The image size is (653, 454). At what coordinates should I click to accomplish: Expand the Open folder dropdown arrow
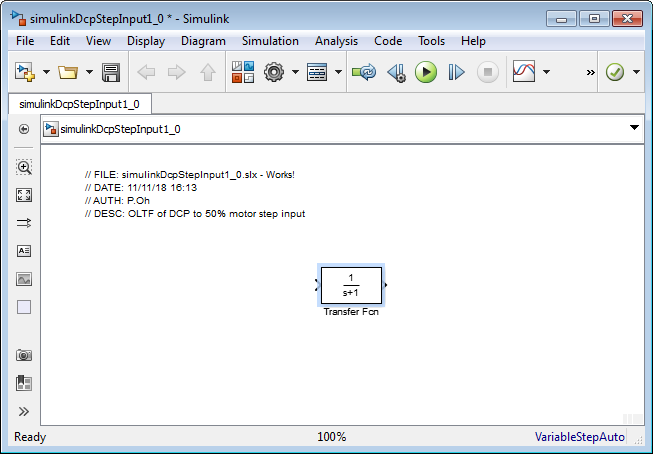(x=89, y=72)
